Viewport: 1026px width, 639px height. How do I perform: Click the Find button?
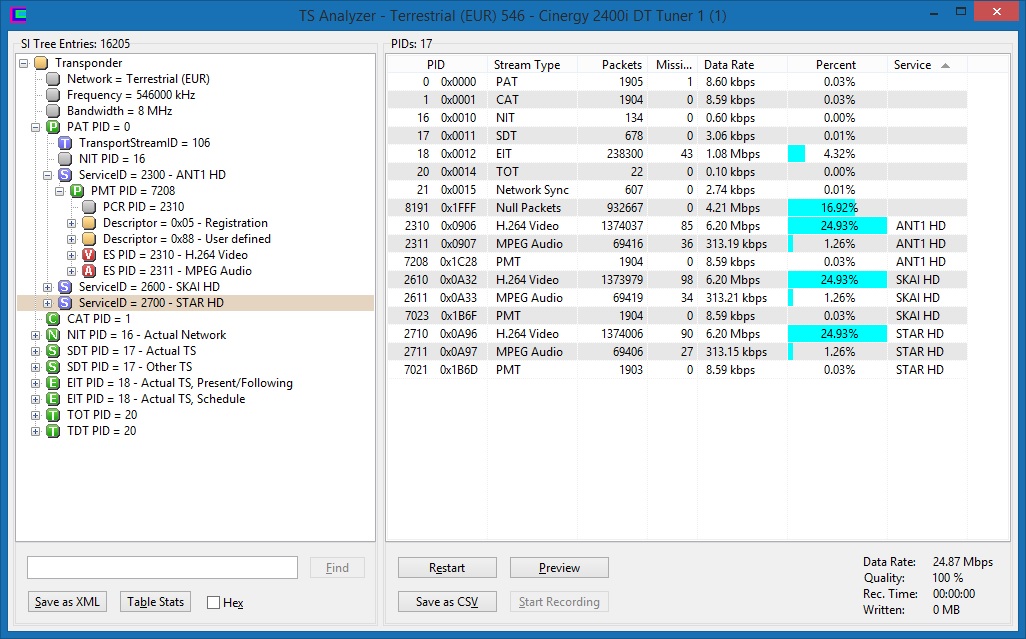[x=337, y=568]
